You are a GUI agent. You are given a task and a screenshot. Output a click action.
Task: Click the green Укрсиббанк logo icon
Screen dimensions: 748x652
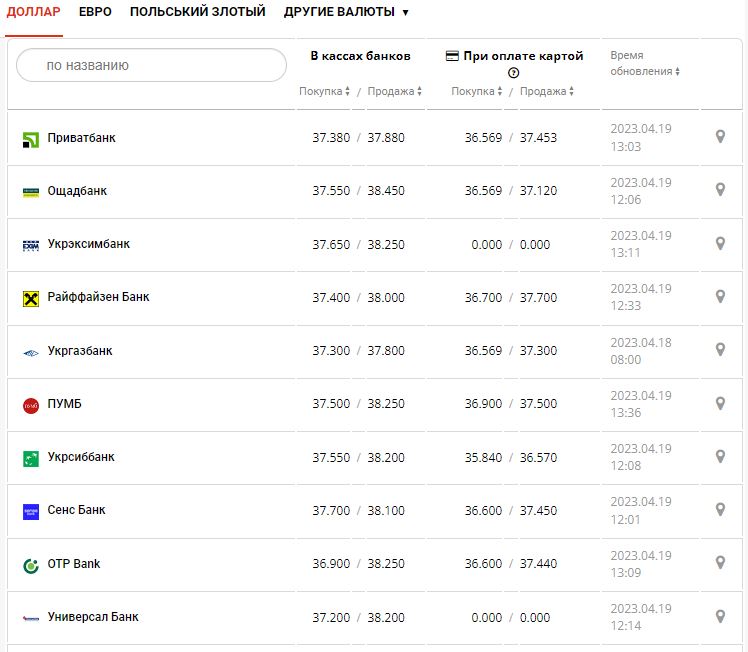(30, 458)
